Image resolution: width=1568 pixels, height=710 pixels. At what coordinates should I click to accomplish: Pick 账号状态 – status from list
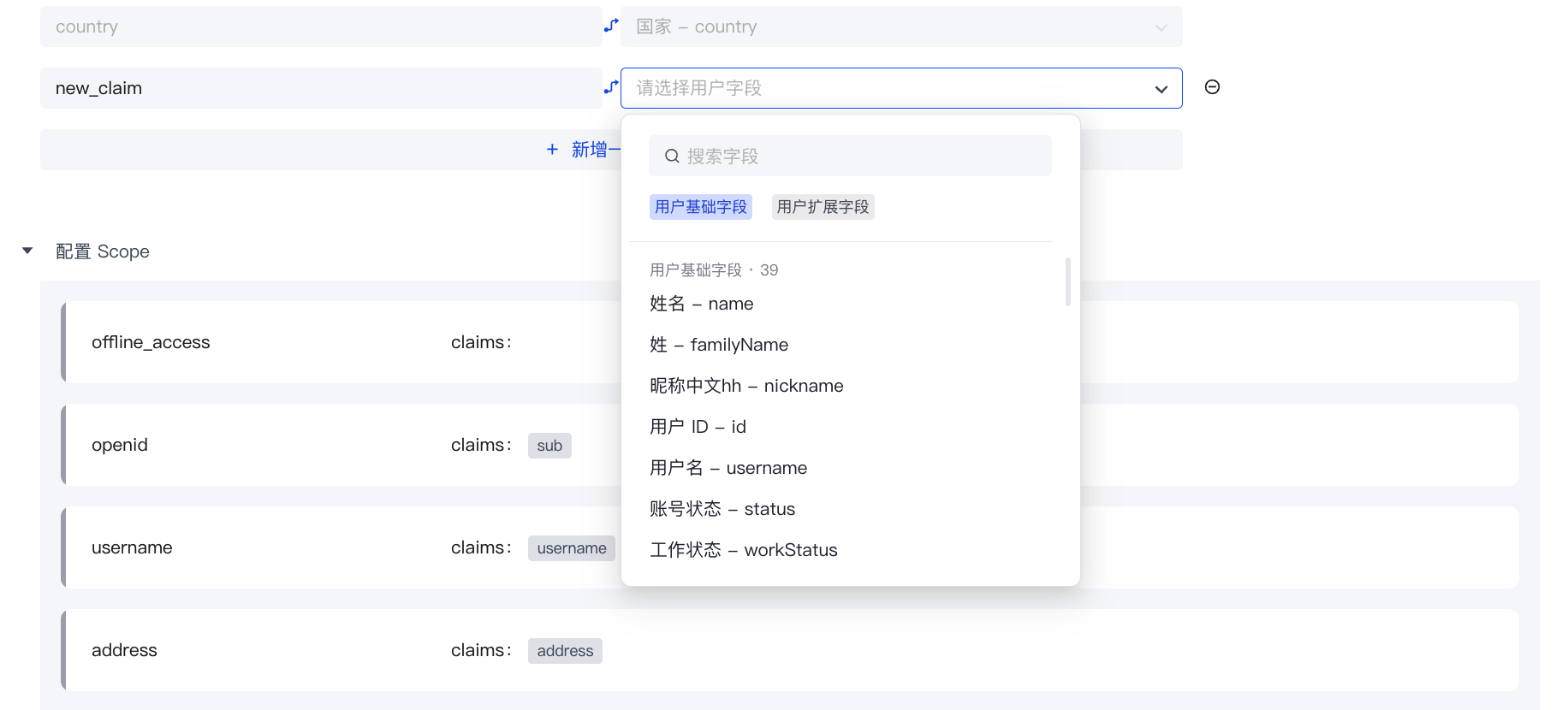pyautogui.click(x=722, y=509)
